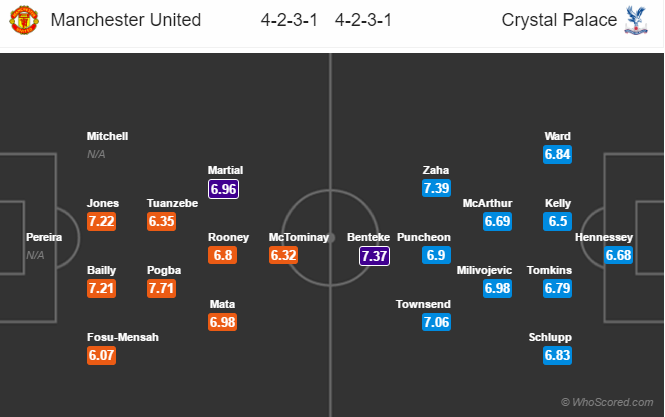Click Zaha's 7.39 rating badge
This screenshot has width=665, height=417.
[437, 187]
